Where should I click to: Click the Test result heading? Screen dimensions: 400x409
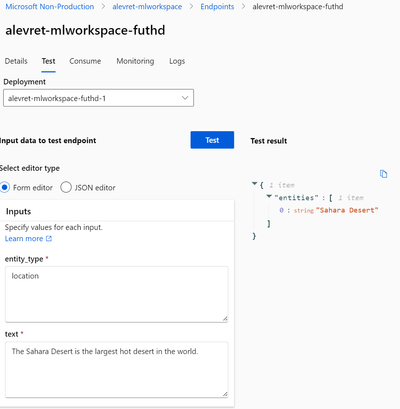269,141
